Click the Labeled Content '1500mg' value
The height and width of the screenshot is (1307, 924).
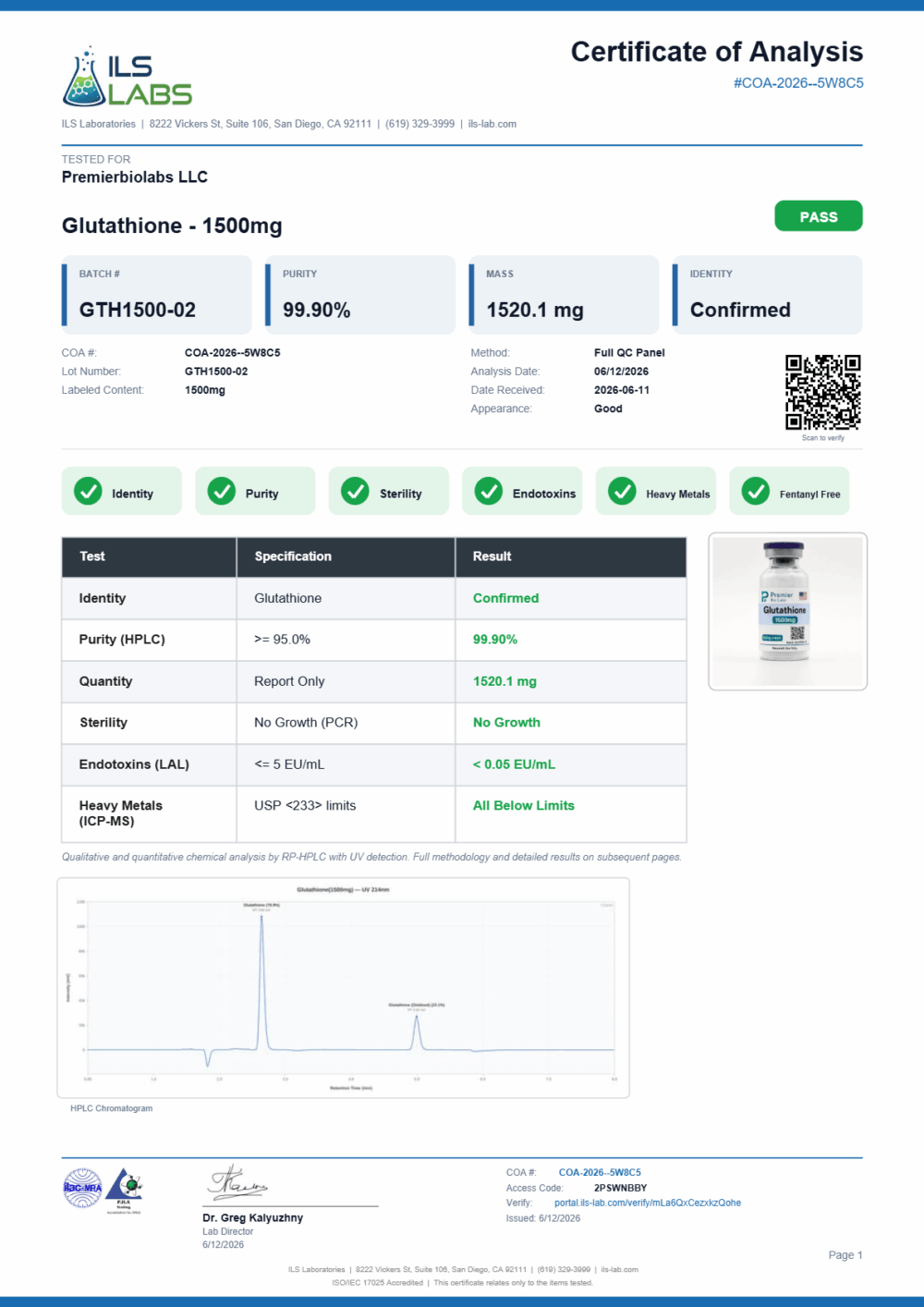pyautogui.click(x=205, y=390)
